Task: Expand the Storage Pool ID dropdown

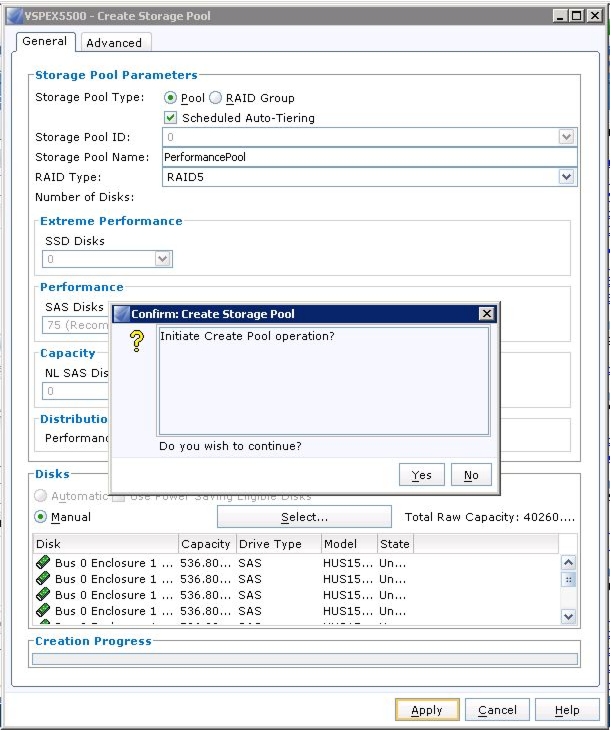Action: coord(566,137)
